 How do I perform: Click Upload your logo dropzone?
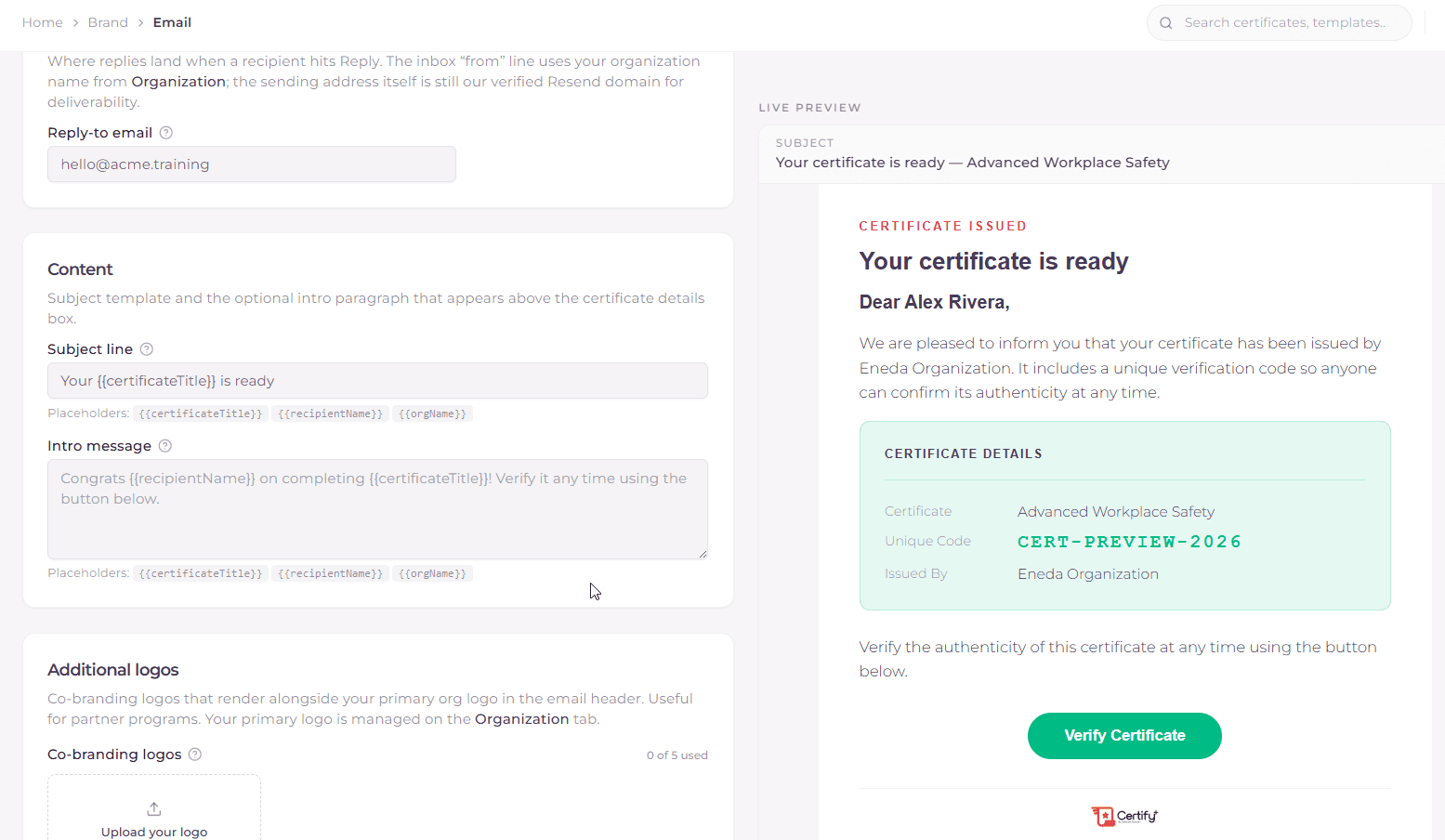pos(154,808)
